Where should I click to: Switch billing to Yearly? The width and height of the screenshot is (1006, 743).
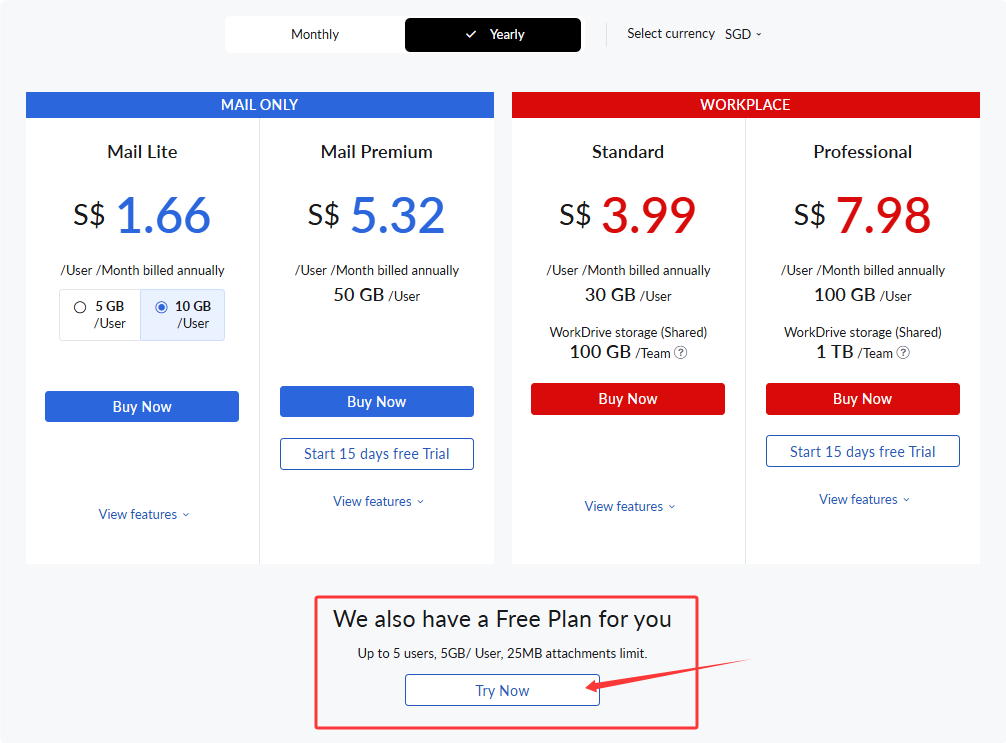pos(493,35)
